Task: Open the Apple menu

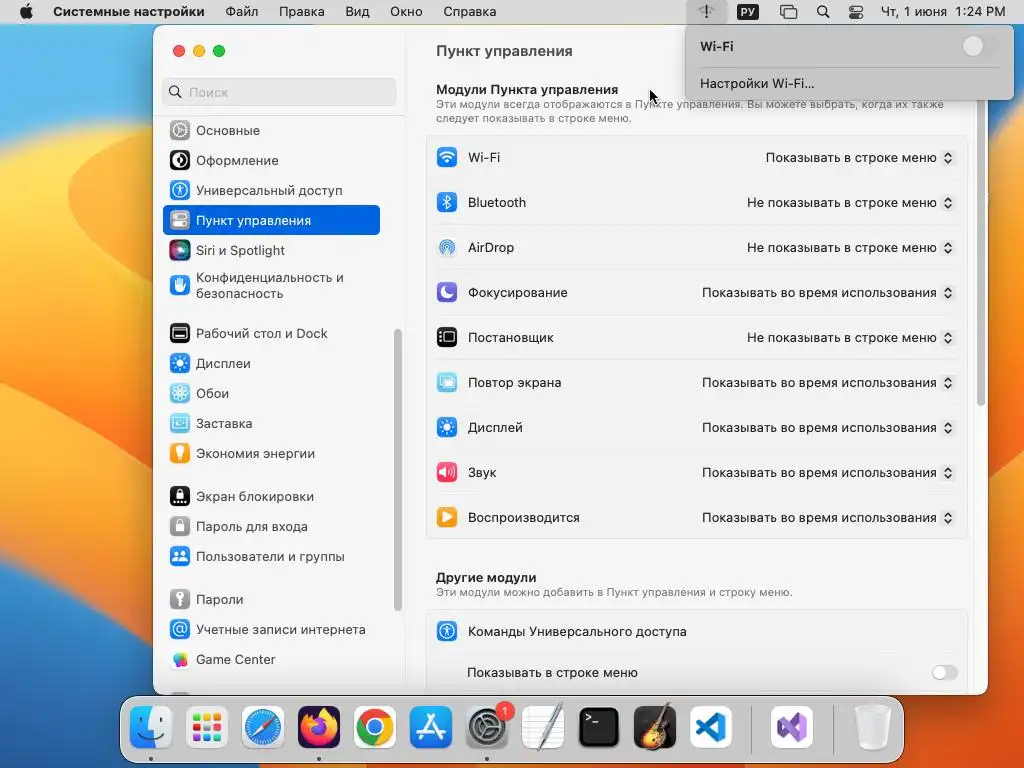Action: tap(26, 12)
